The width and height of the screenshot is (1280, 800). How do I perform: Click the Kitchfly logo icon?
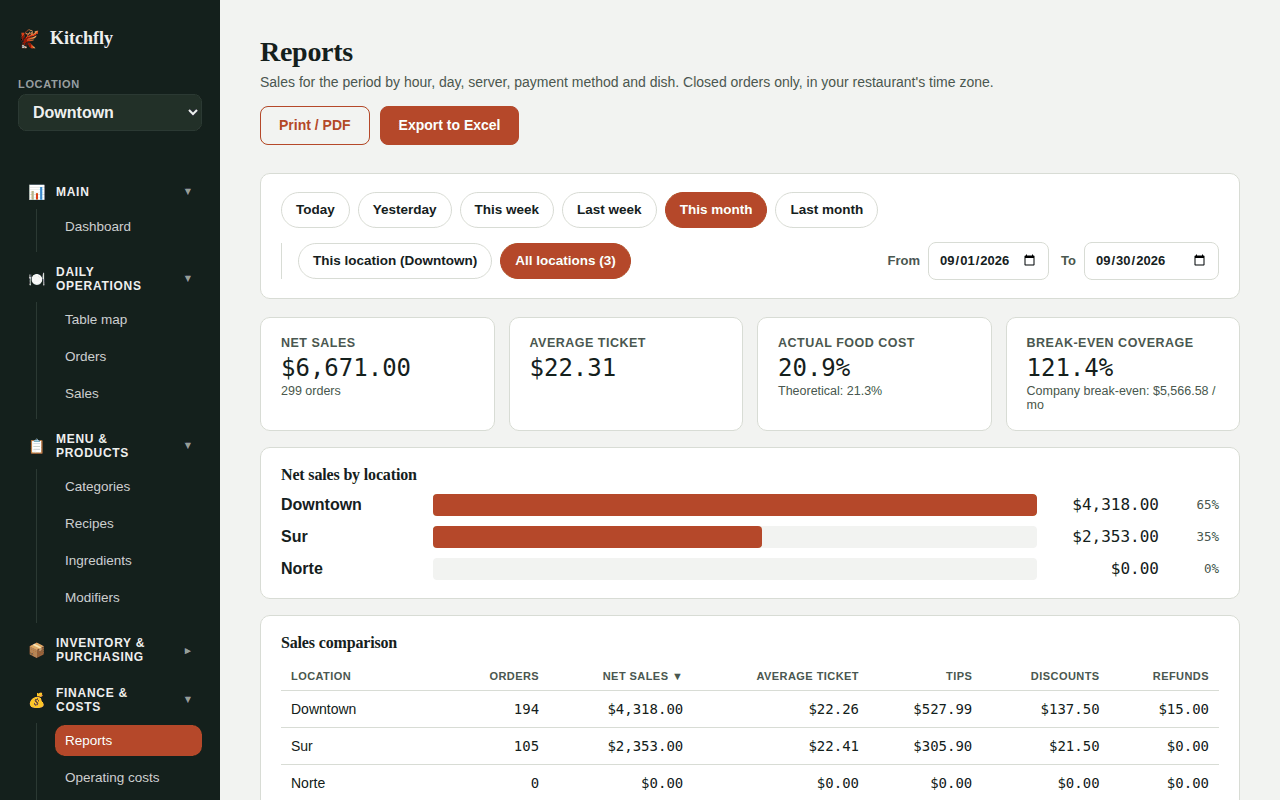(x=30, y=38)
